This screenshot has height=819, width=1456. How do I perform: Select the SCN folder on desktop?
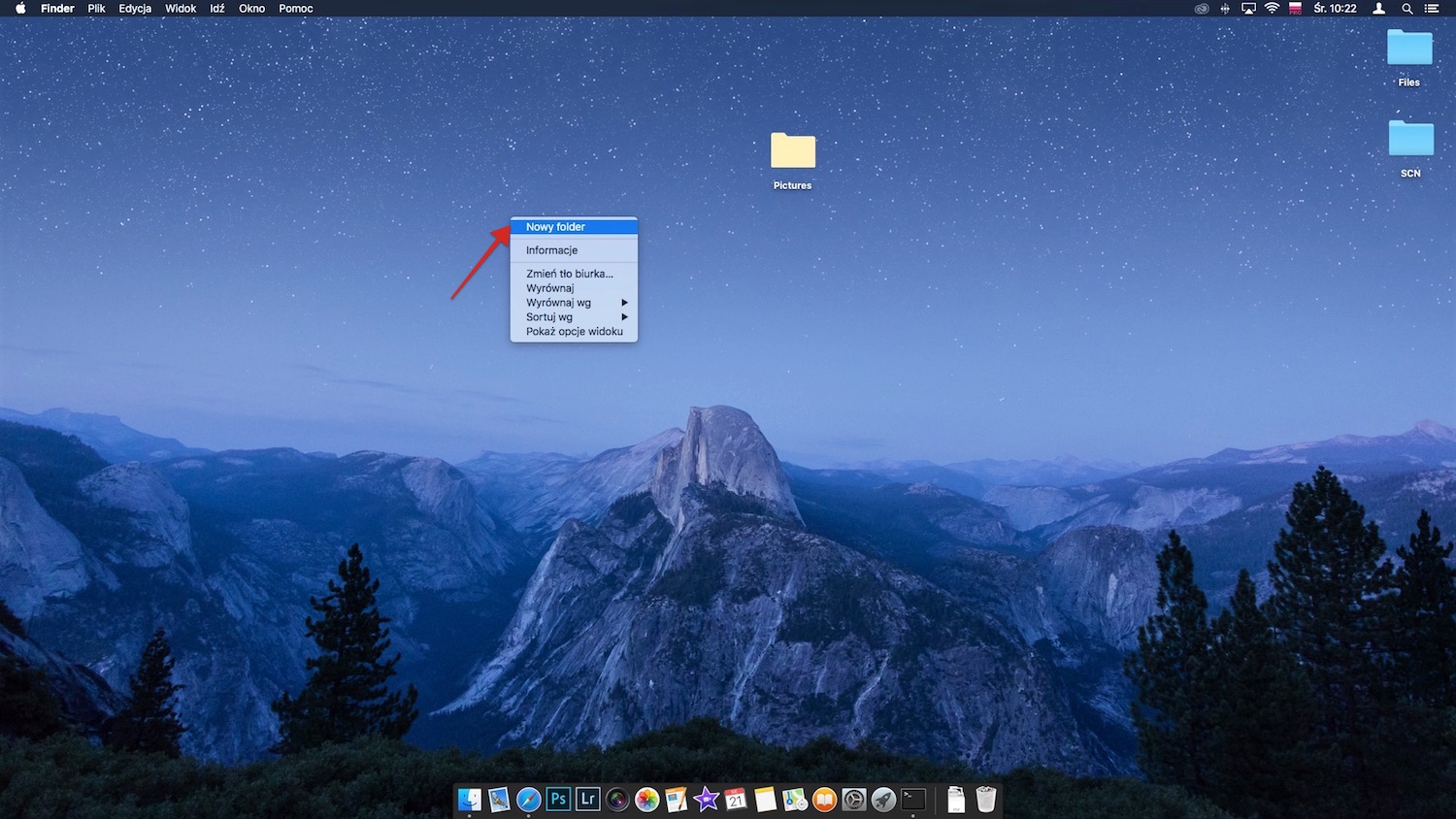[x=1410, y=140]
